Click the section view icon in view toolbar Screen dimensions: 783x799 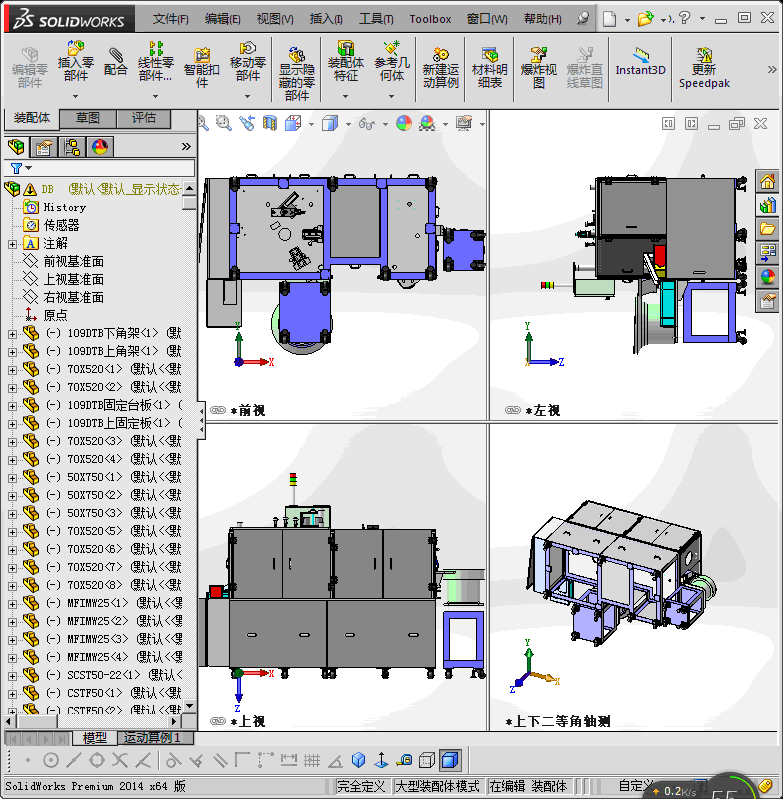[269, 123]
